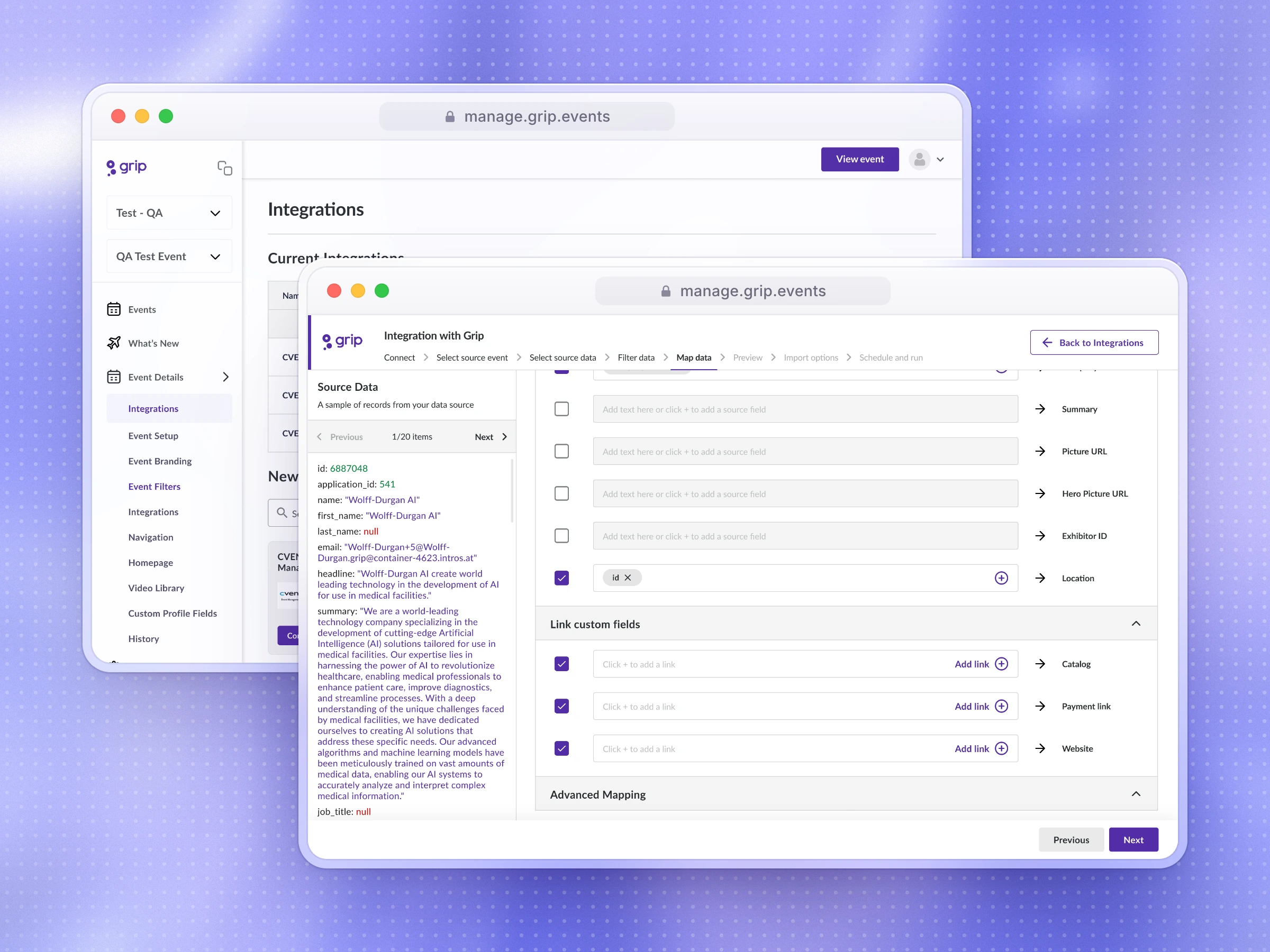Expand Event Details with its chevron
This screenshot has width=1270, height=952.
[x=225, y=377]
